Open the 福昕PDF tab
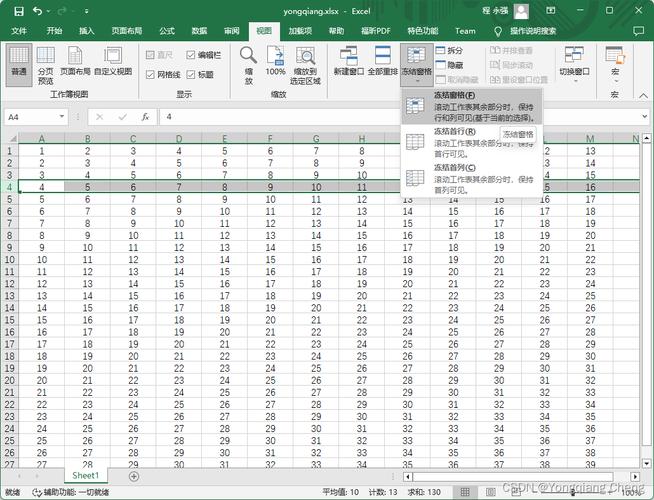 (x=376, y=31)
